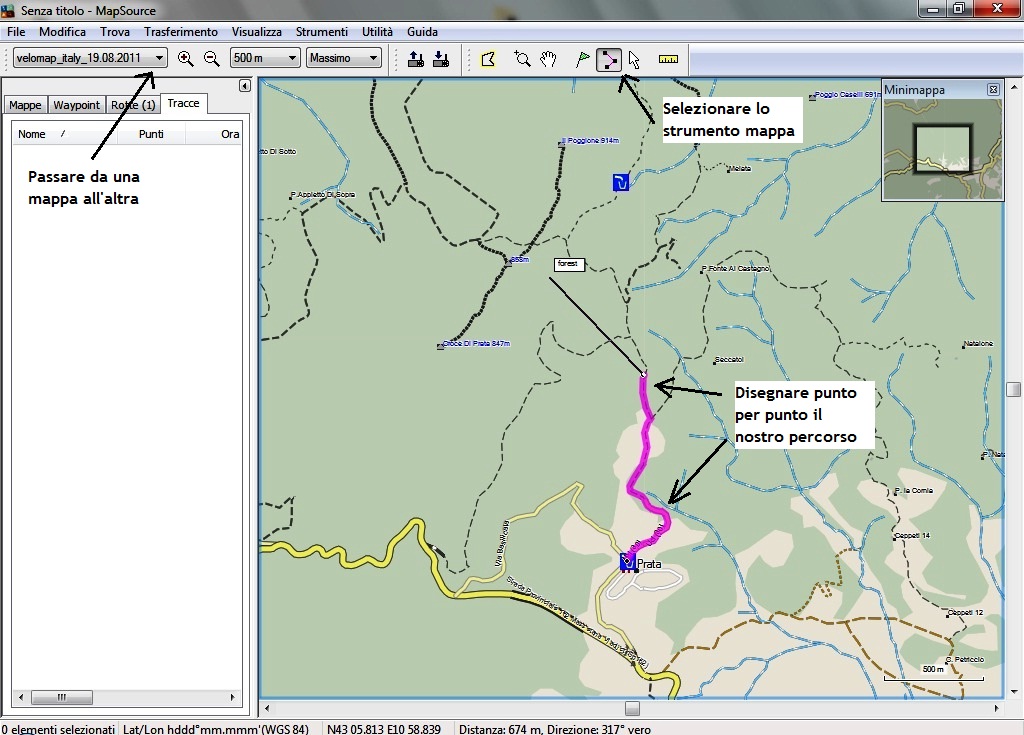Collapse the left side panel arrow
This screenshot has height=735, width=1024.
point(244,86)
